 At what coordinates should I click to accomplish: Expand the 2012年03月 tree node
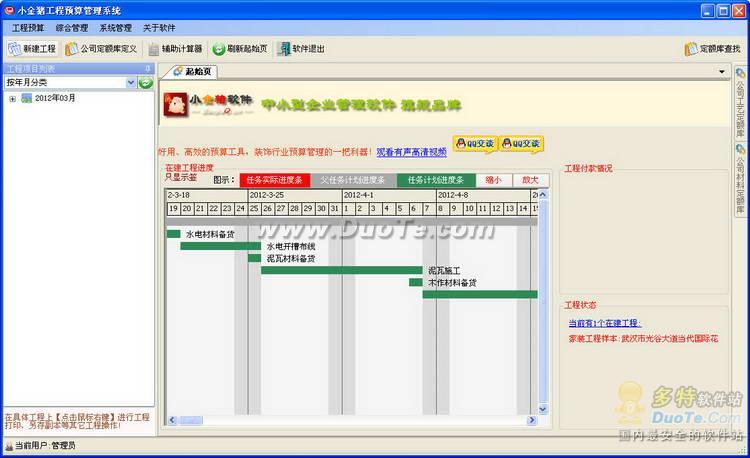pos(12,99)
